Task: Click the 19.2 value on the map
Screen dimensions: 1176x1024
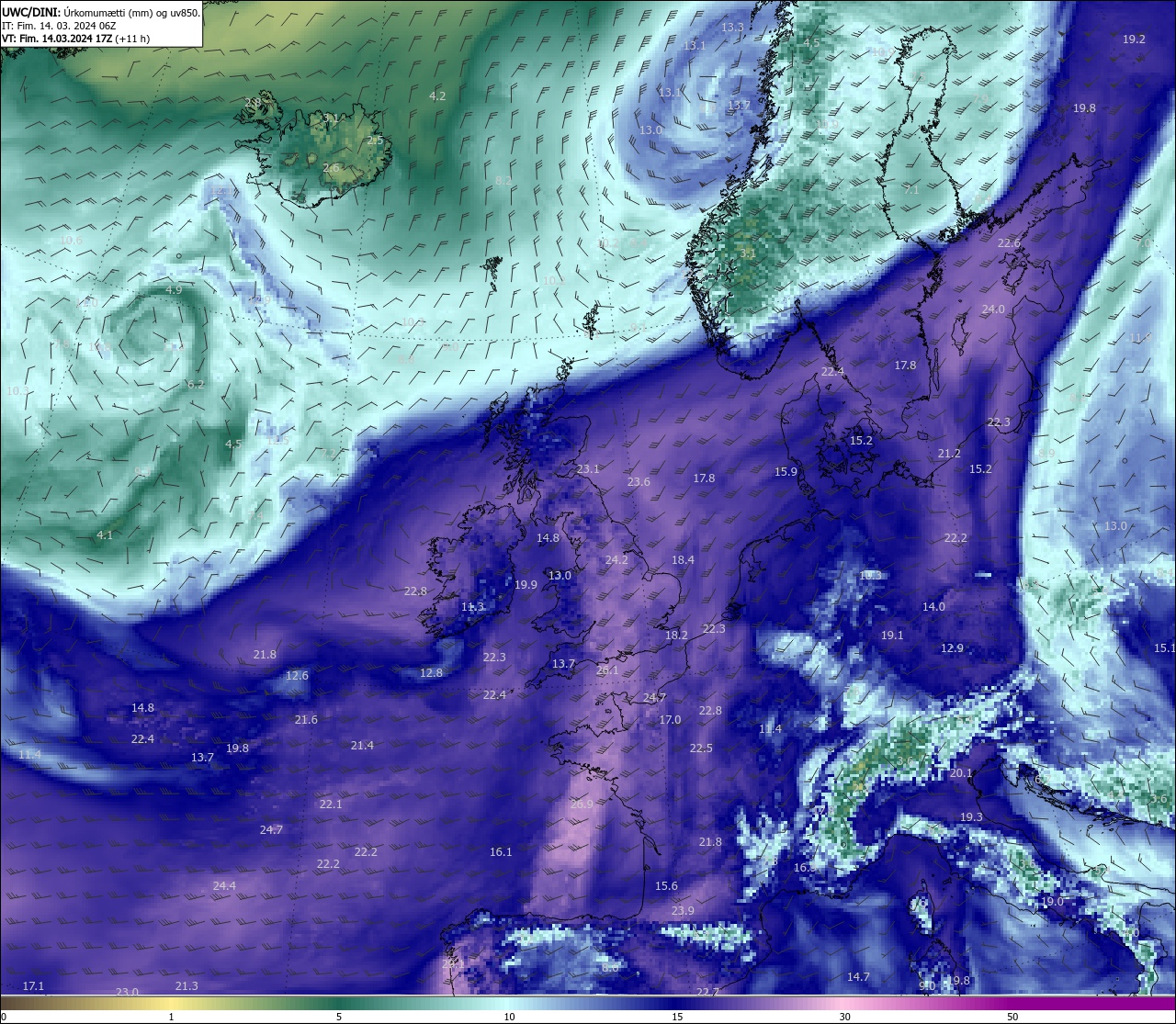Action: [x=1135, y=39]
